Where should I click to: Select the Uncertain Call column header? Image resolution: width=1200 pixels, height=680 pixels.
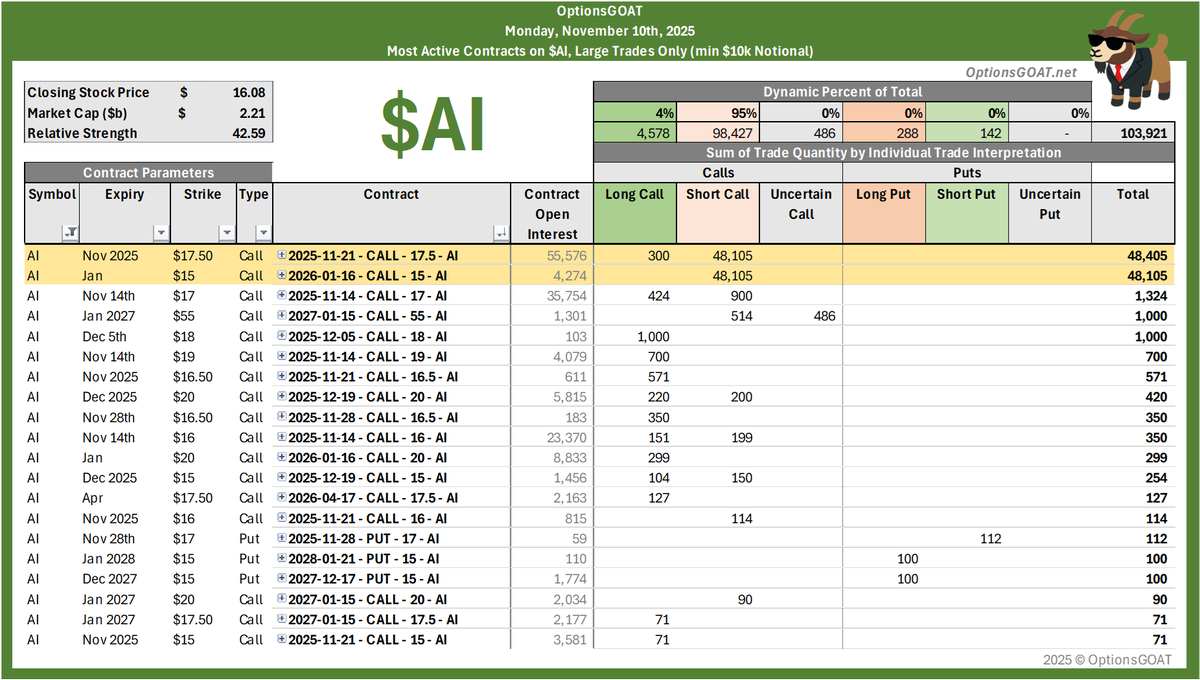pos(800,213)
